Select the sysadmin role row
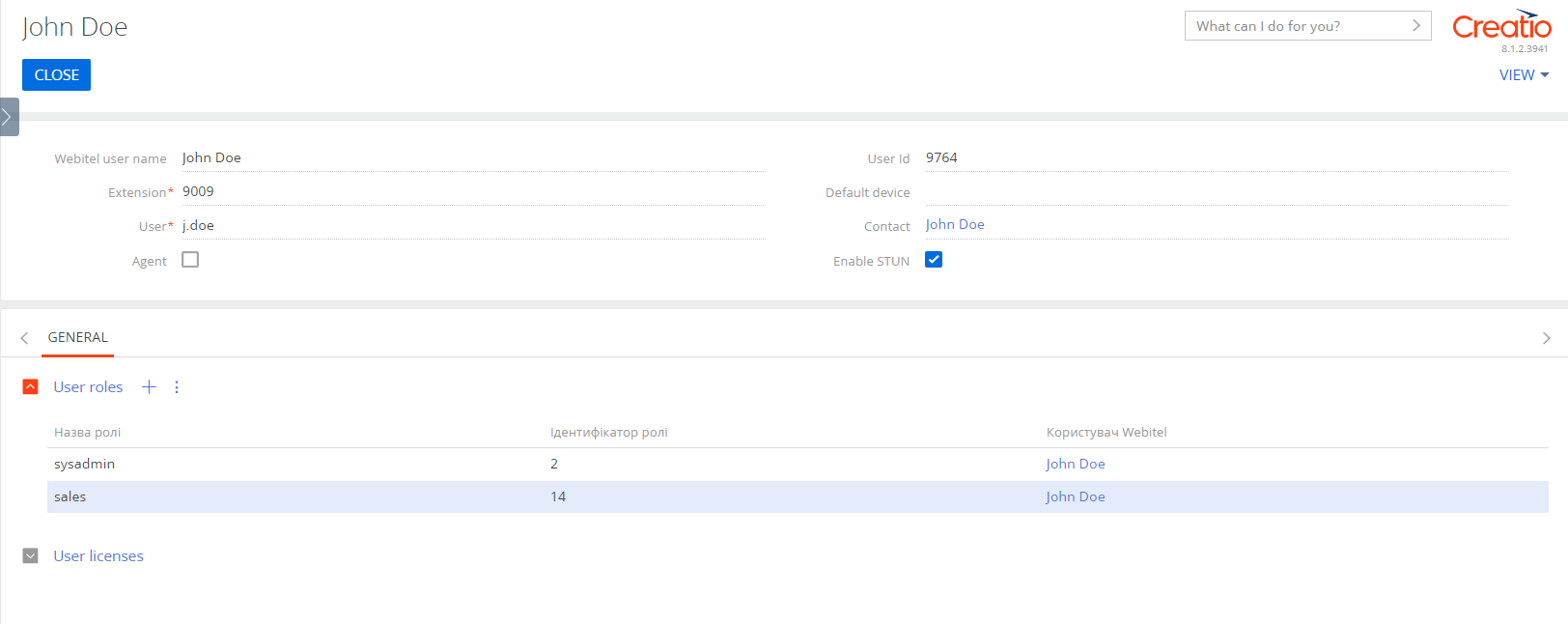The image size is (1568, 624). [x=798, y=465]
